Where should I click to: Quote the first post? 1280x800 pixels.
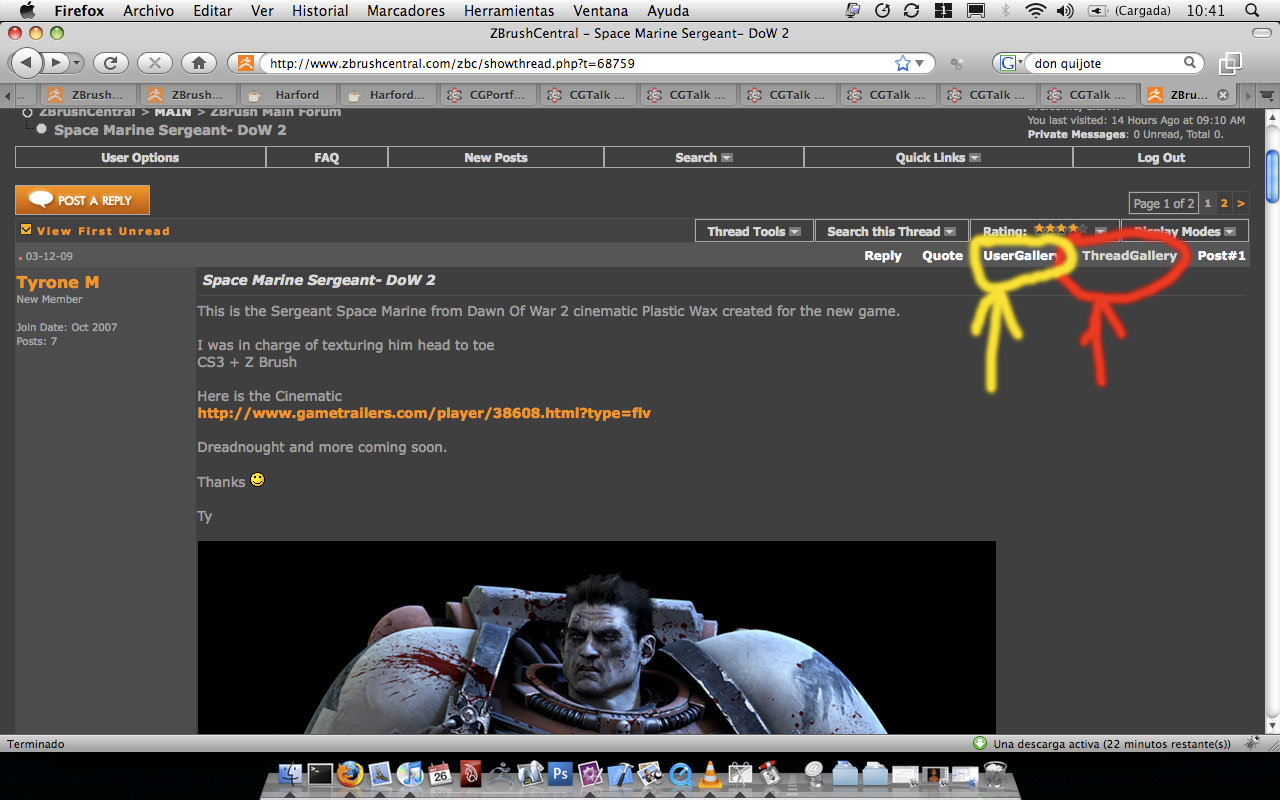tap(942, 256)
